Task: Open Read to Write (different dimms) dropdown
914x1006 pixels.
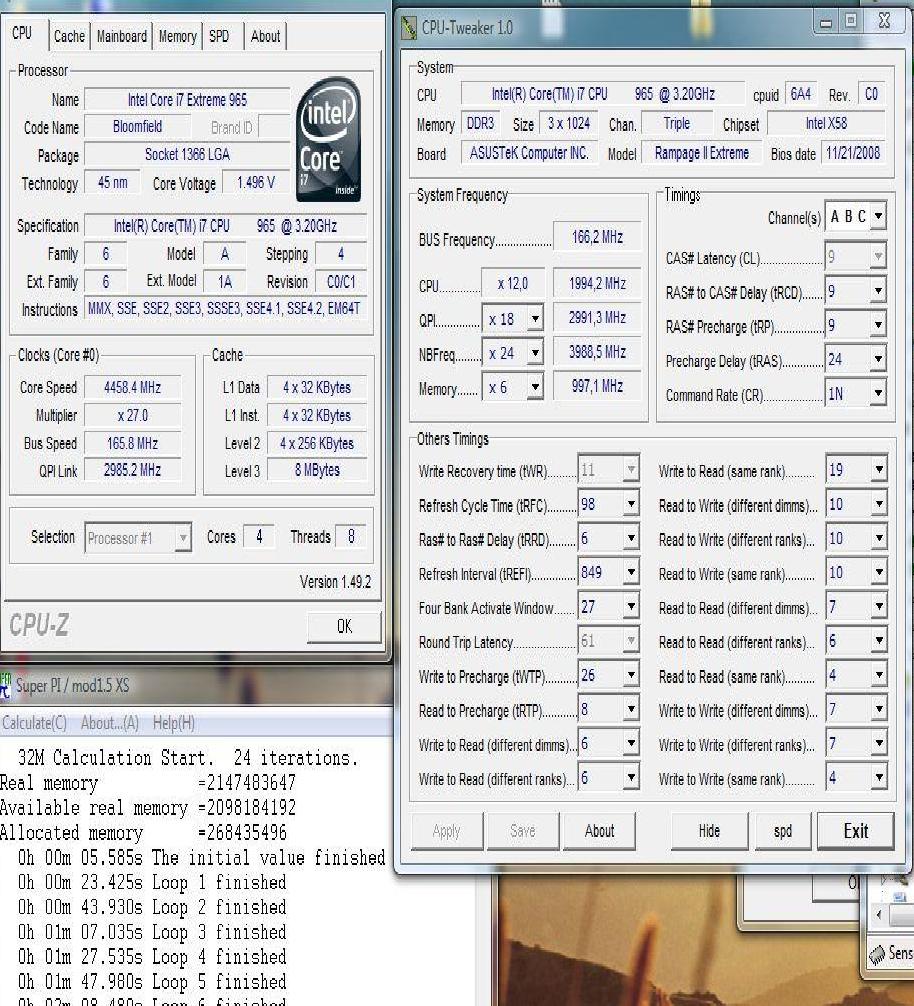Action: point(879,505)
